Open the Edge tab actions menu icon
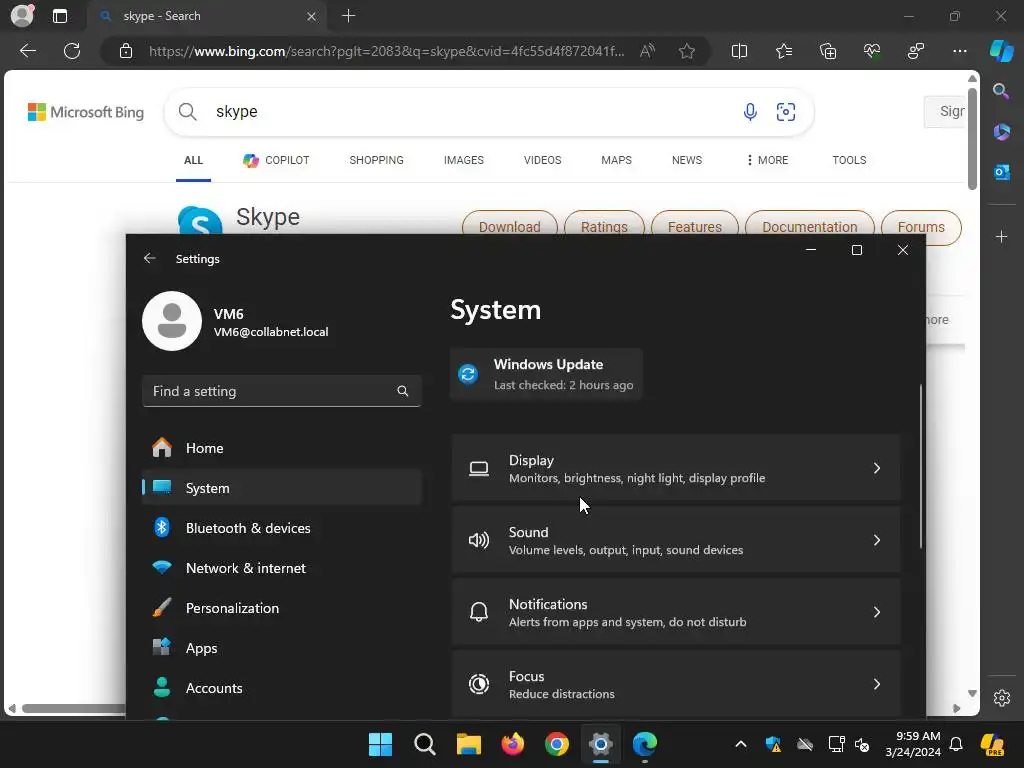The width and height of the screenshot is (1024, 768). click(59, 16)
